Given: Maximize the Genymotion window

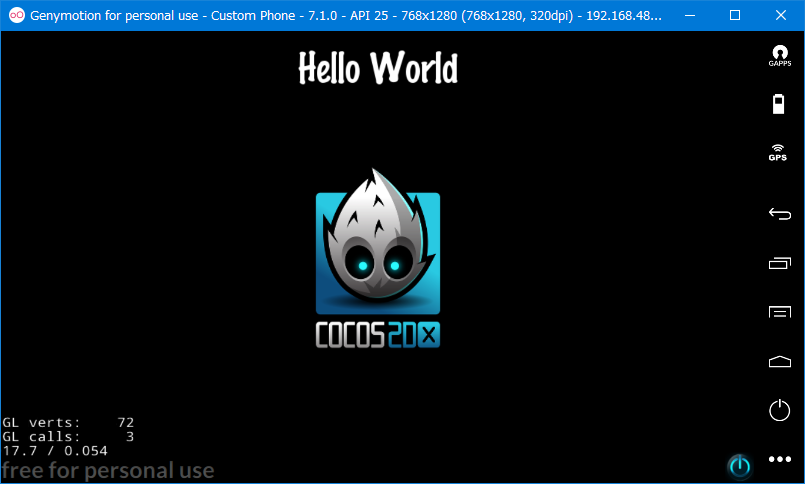Looking at the screenshot, I should [x=735, y=15].
